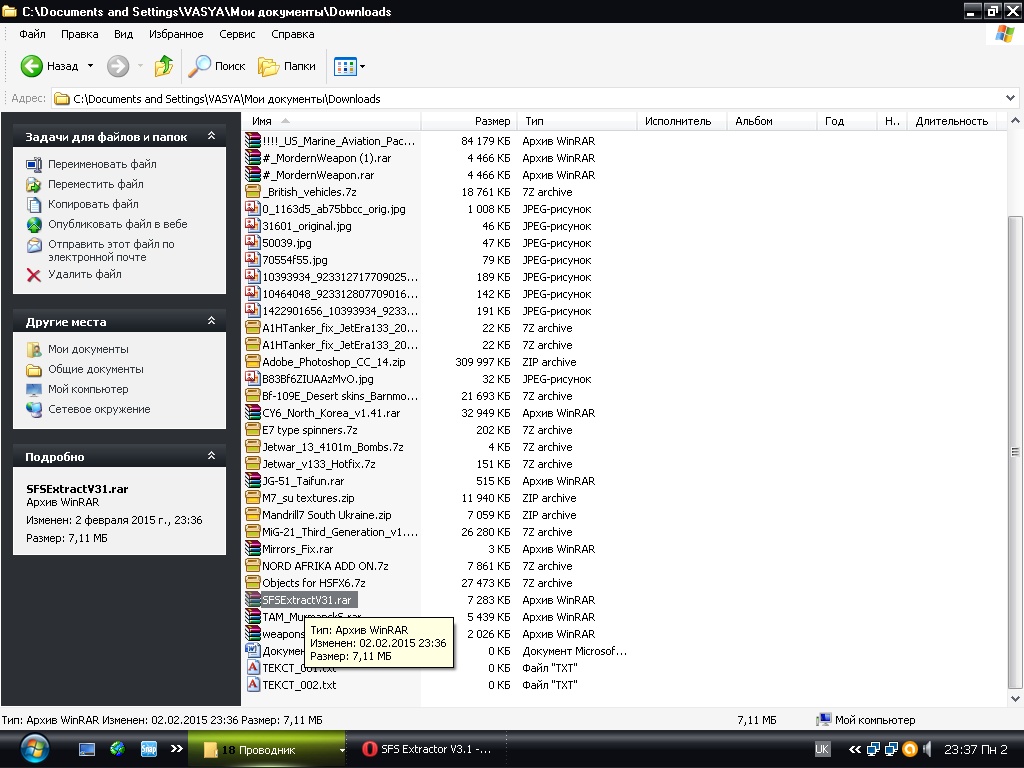Toggle the Folders (Папки) pane
This screenshot has height=768, width=1024.
[287, 66]
